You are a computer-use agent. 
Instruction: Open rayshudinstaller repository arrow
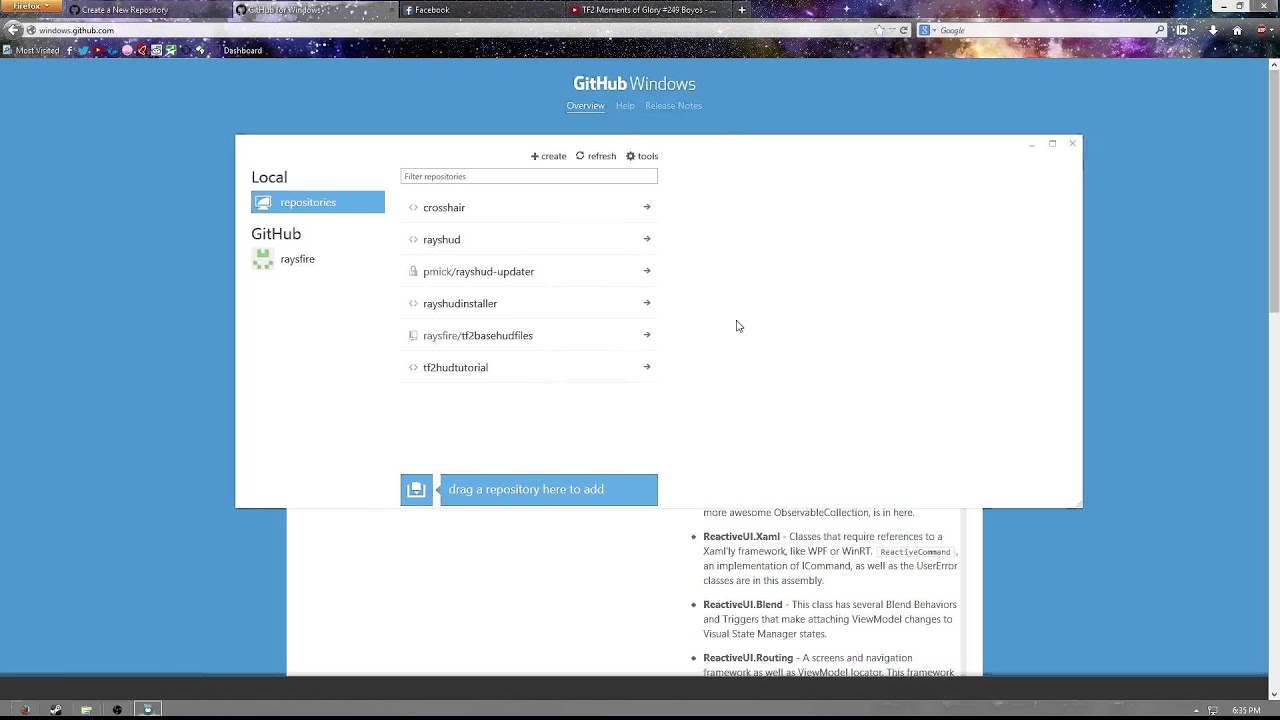[x=647, y=303]
